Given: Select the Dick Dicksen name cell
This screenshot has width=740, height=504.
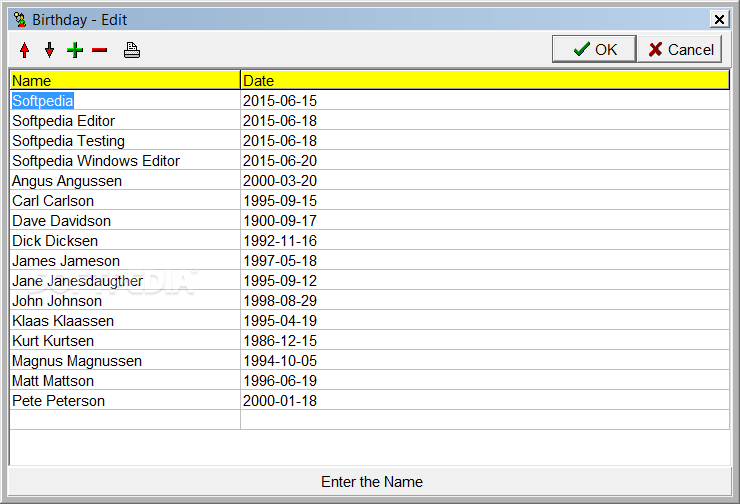Looking at the screenshot, I should 125,241.
